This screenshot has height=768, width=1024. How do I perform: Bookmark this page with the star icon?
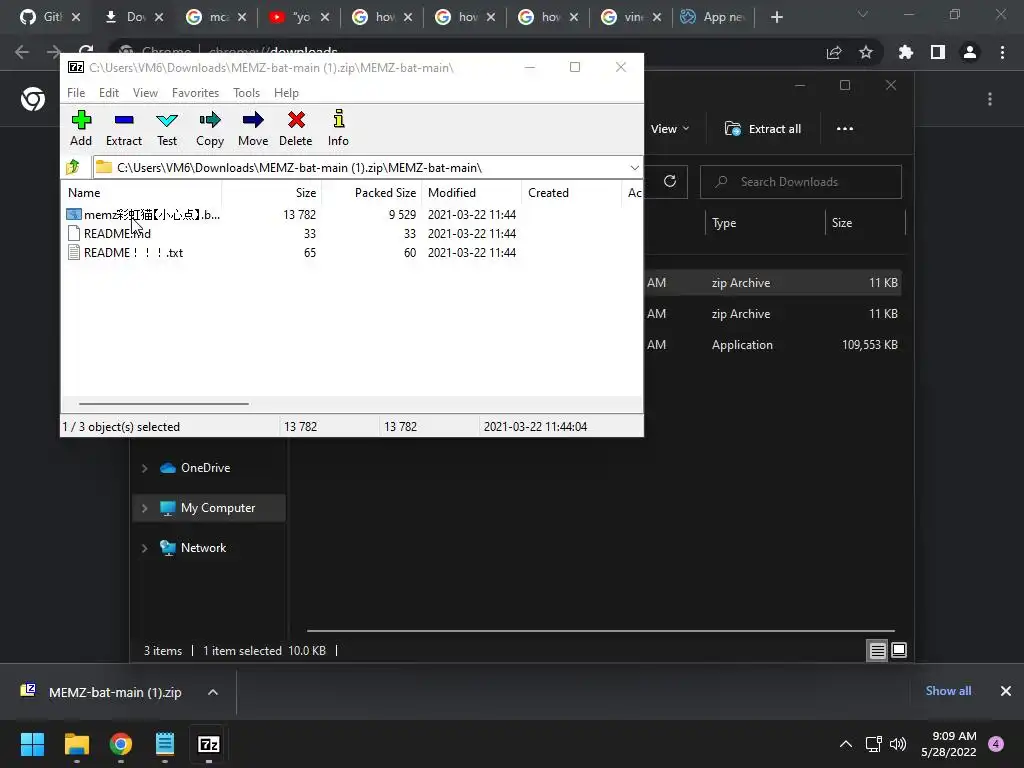(x=866, y=52)
